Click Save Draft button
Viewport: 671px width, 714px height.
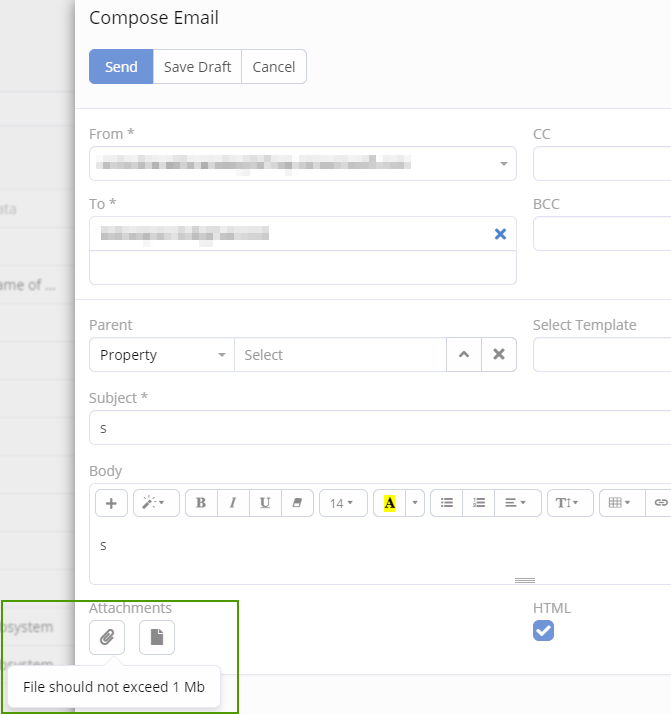click(x=197, y=67)
